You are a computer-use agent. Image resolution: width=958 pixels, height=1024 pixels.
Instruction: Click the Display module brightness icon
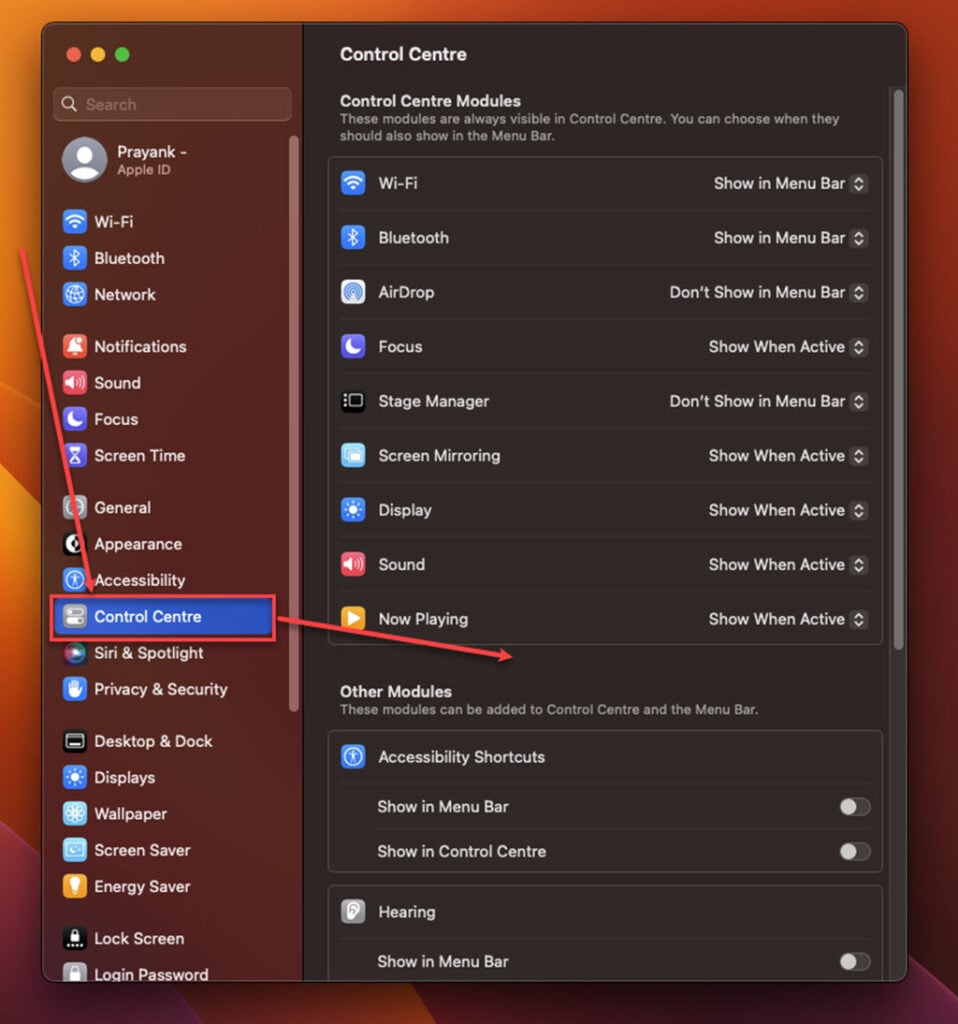[353, 510]
